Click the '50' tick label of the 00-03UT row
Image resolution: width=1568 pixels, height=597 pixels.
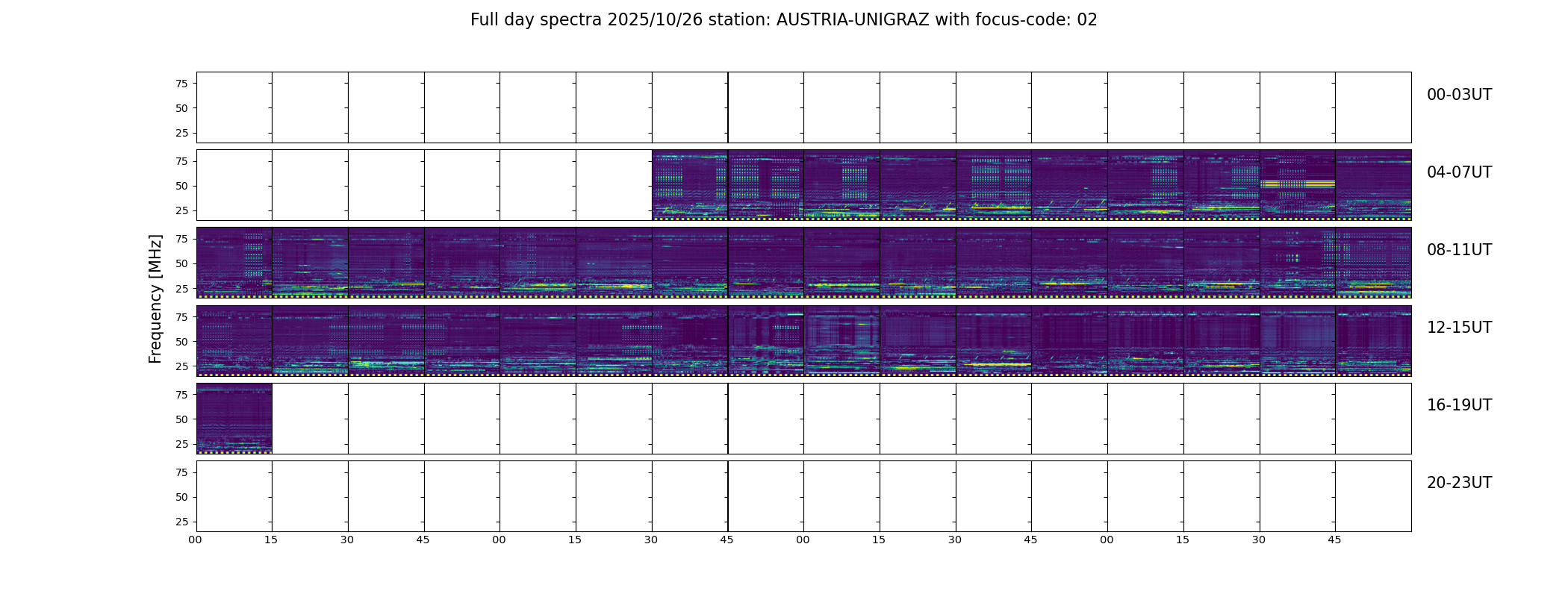pyautogui.click(x=181, y=108)
